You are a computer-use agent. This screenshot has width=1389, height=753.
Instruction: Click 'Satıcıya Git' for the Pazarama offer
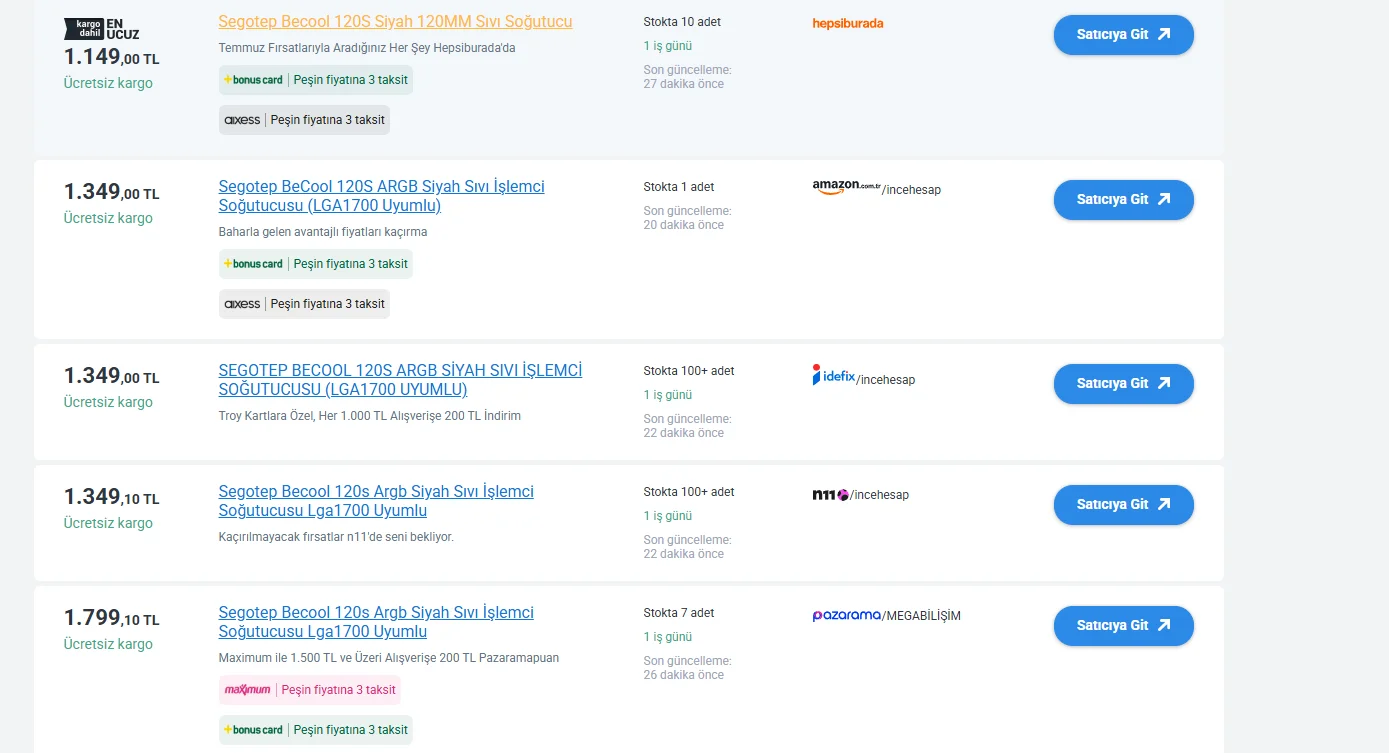[1123, 626]
